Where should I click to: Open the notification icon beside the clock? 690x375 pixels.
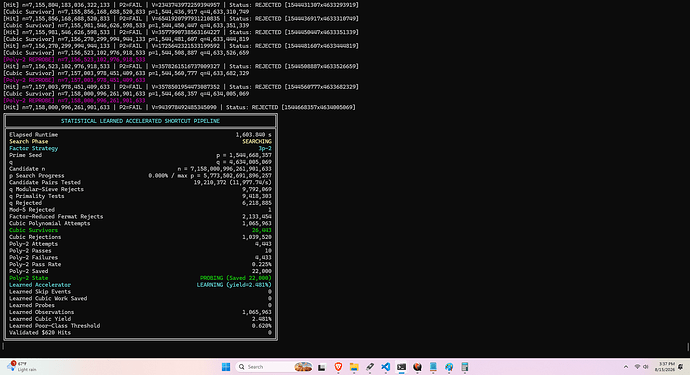[681, 367]
